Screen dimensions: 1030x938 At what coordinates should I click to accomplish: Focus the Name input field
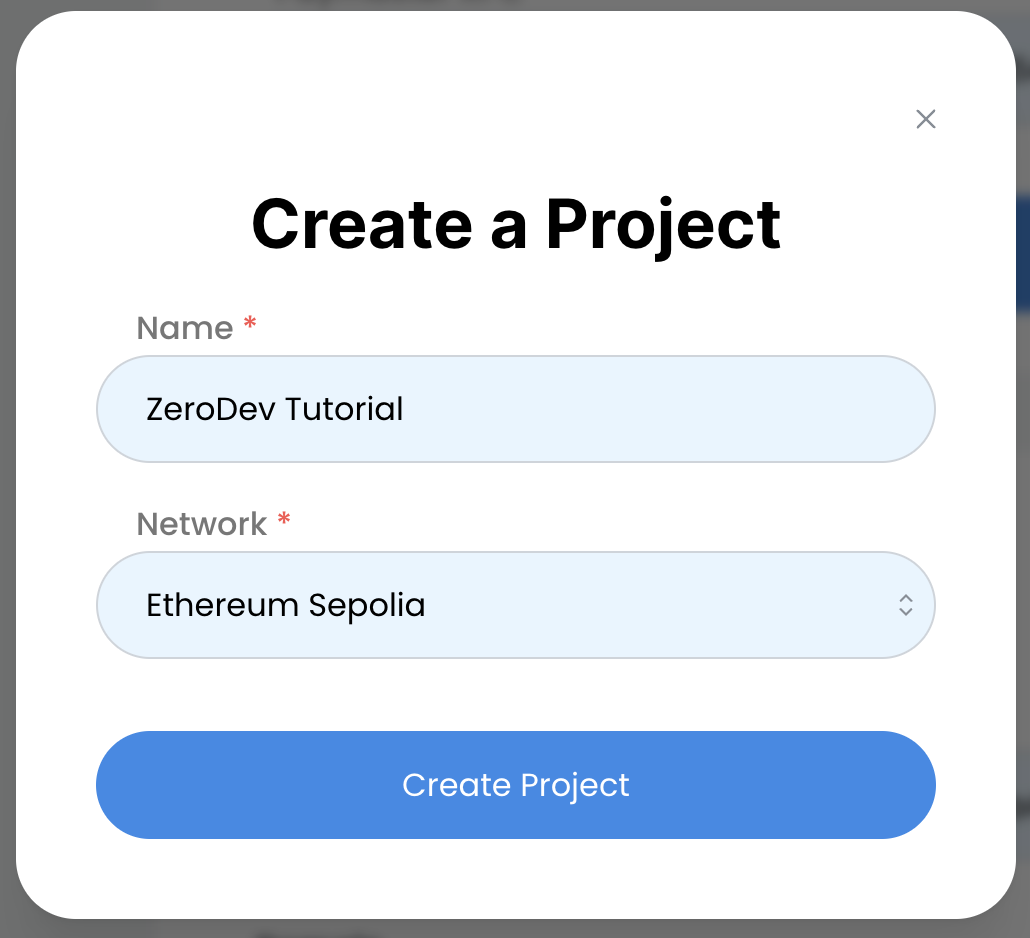(x=515, y=409)
